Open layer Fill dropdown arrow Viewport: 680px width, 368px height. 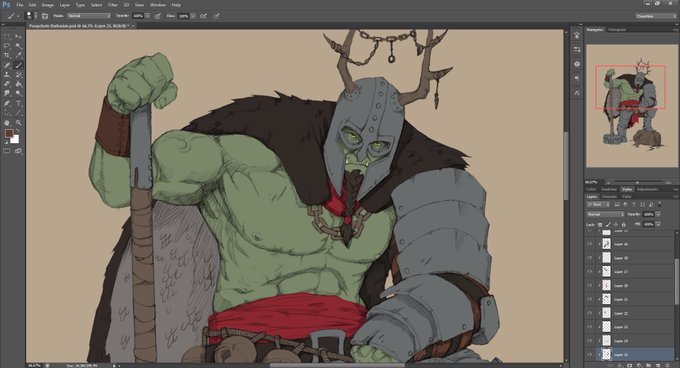pos(658,225)
